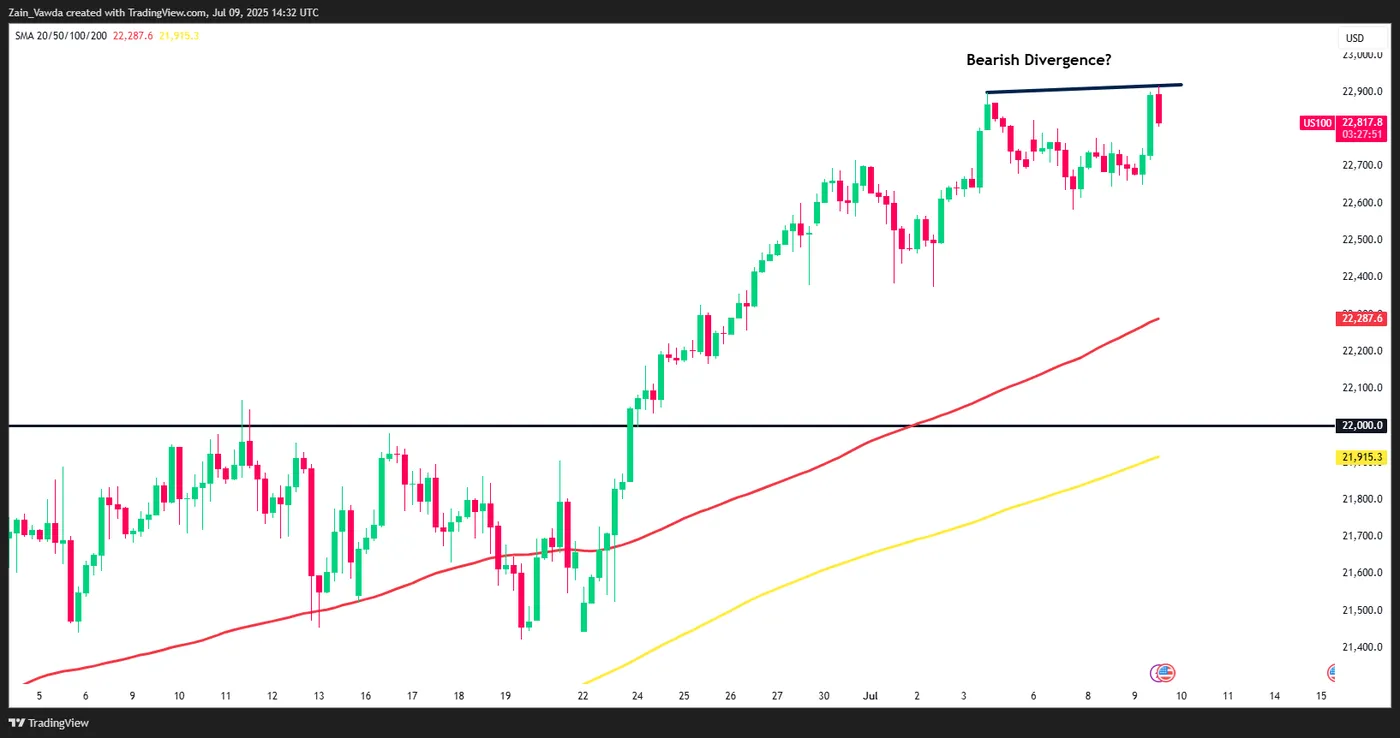Click the date label 27 on the time axis
Viewport: 1400px width, 738px height.
(x=778, y=695)
